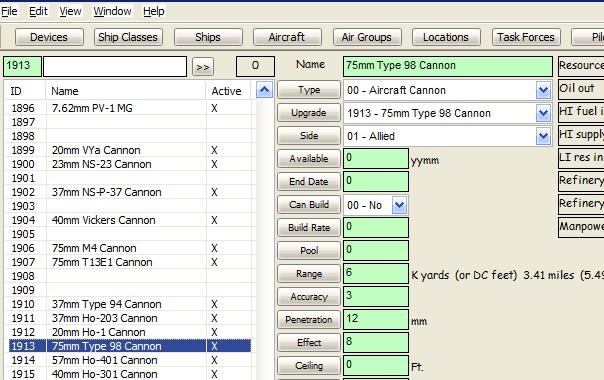This screenshot has height=380, width=604.
Task: Select row 20mm VYa Cannon
Action: click(x=130, y=150)
